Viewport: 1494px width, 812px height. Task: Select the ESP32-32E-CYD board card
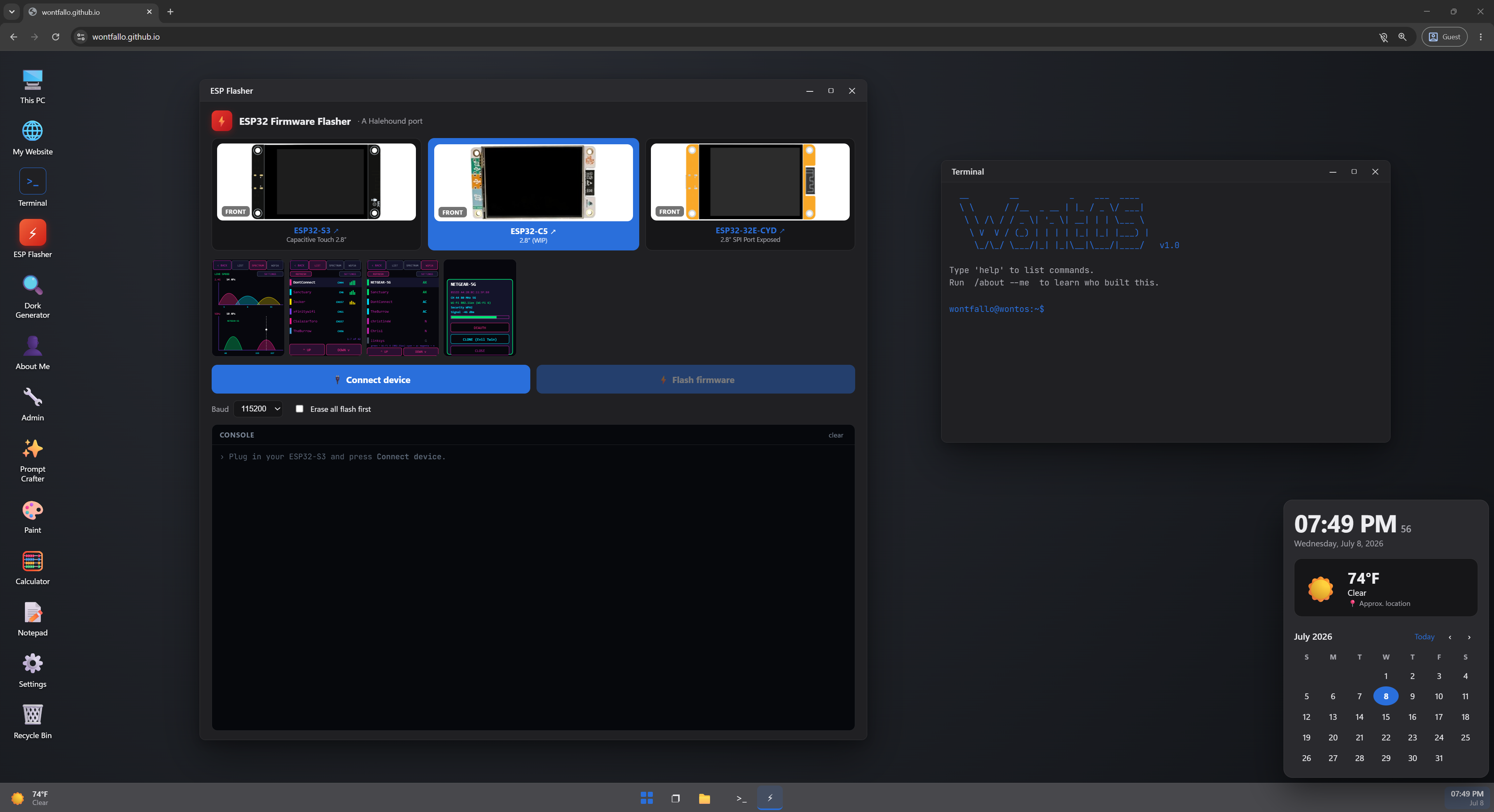pos(750,194)
